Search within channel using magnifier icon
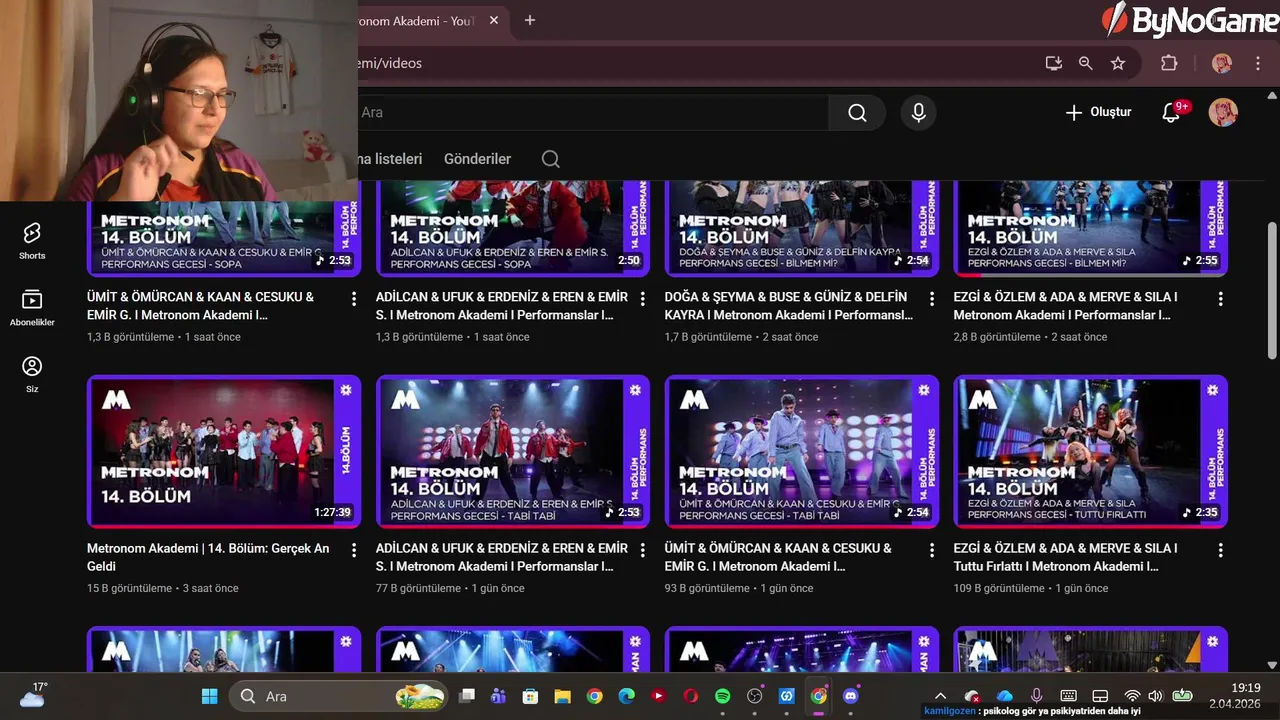1280x720 pixels. coord(550,159)
